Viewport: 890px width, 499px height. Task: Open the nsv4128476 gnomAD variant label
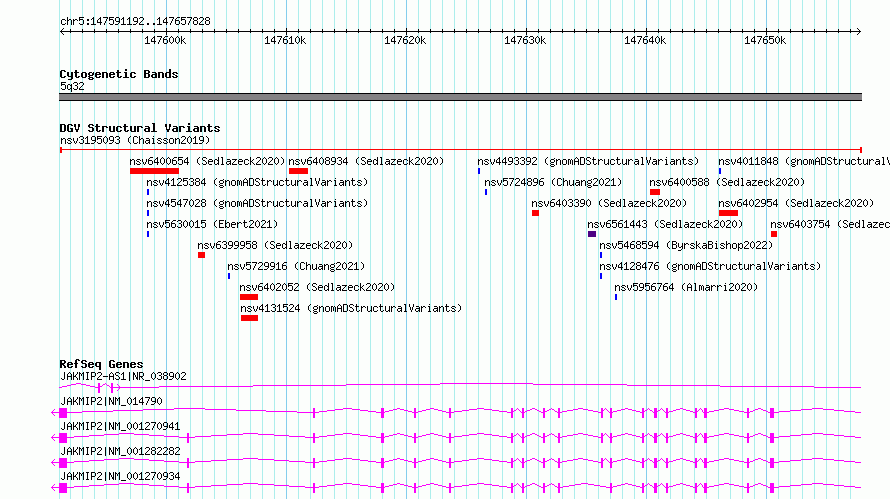(x=710, y=266)
